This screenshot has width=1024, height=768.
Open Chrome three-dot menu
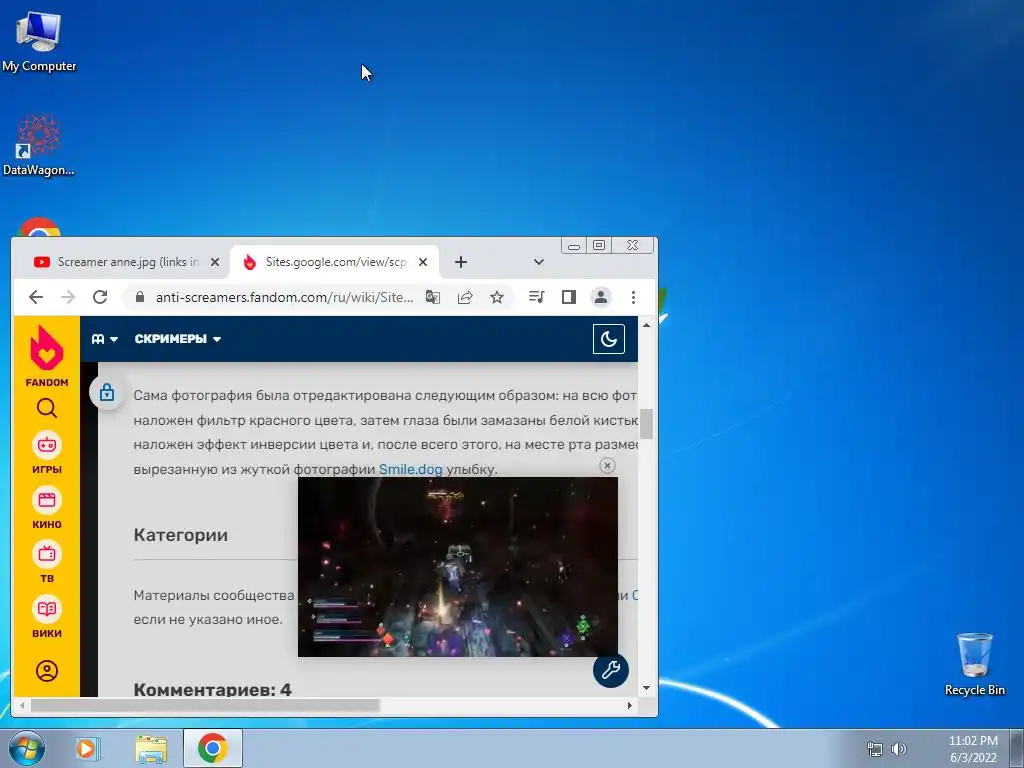point(633,297)
